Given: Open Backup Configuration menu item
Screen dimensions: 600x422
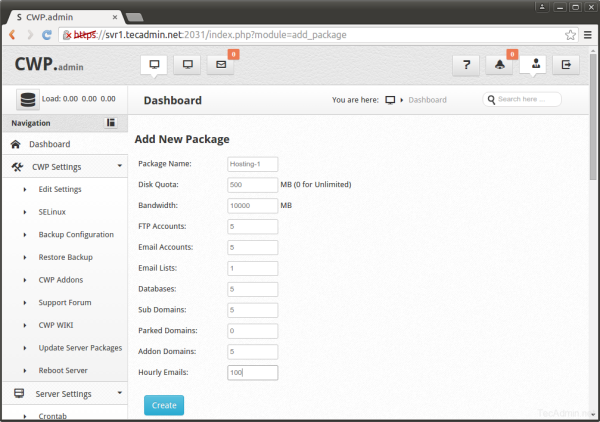Looking at the screenshot, I should click(76, 234).
